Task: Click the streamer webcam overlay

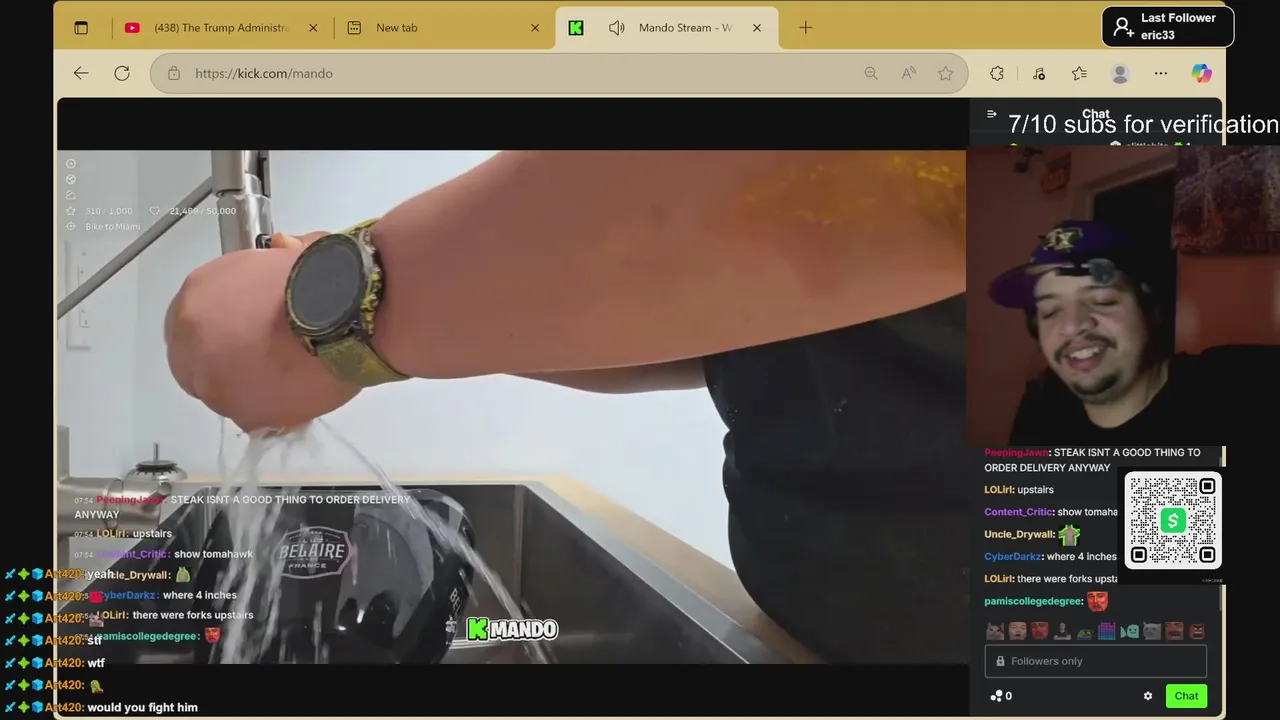Action: (1122, 296)
